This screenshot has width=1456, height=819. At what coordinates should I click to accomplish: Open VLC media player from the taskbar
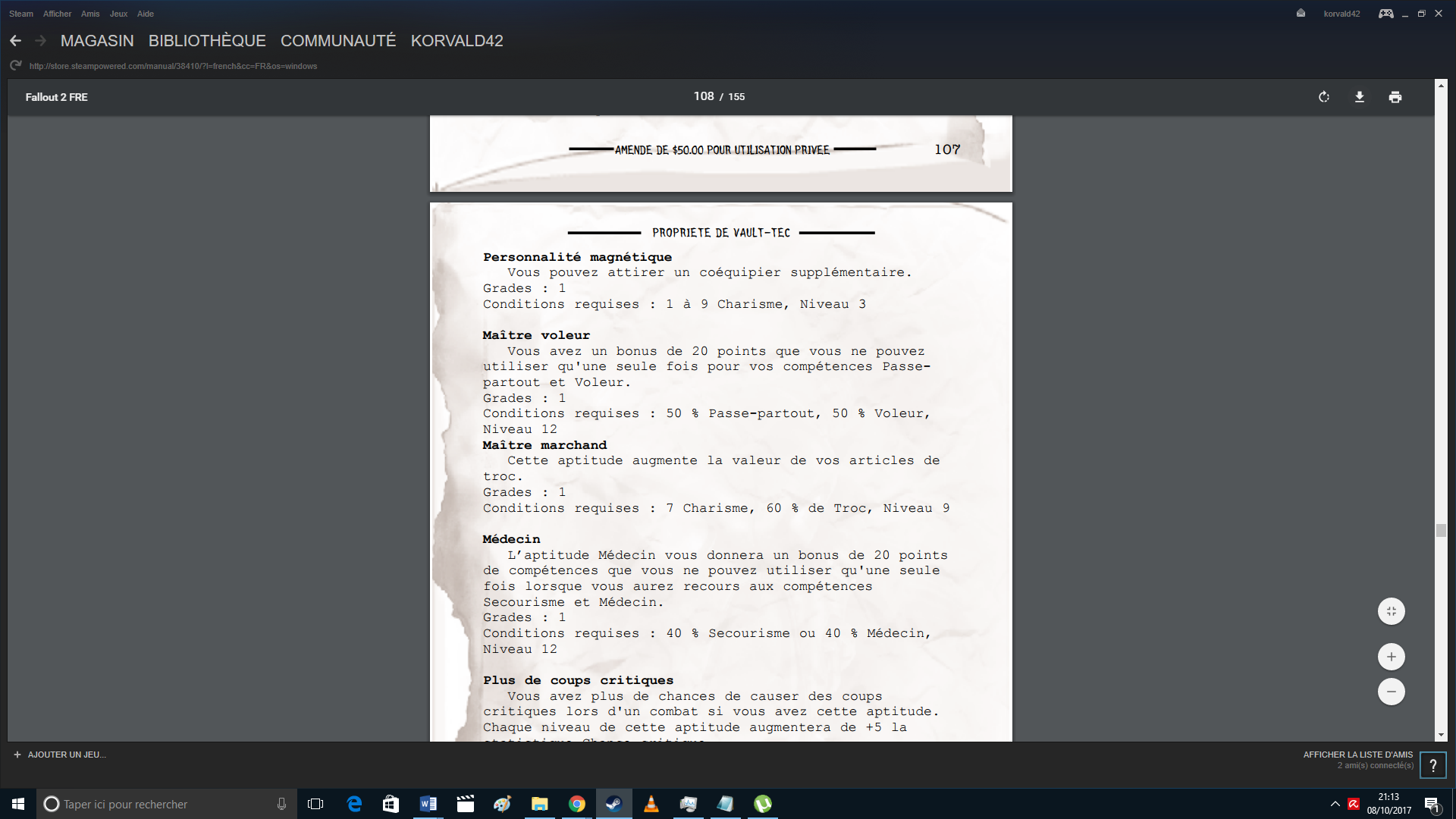(x=651, y=804)
